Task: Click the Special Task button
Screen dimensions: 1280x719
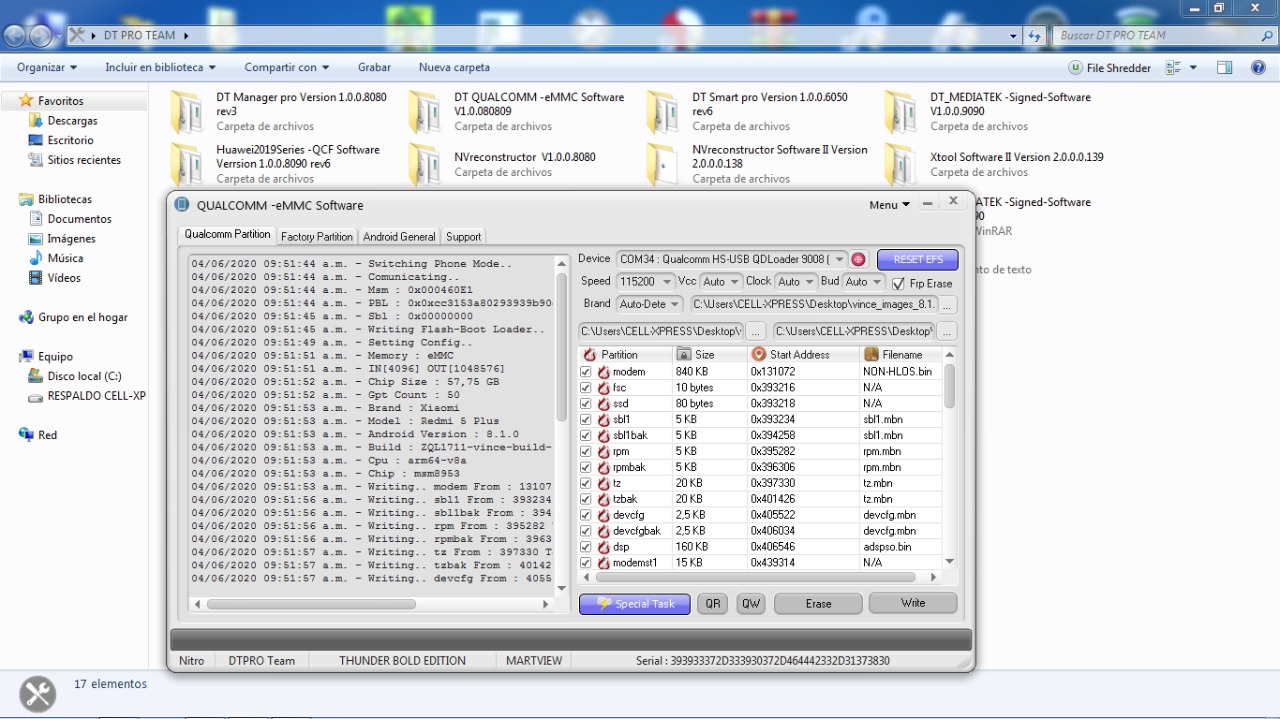Action: (x=634, y=604)
